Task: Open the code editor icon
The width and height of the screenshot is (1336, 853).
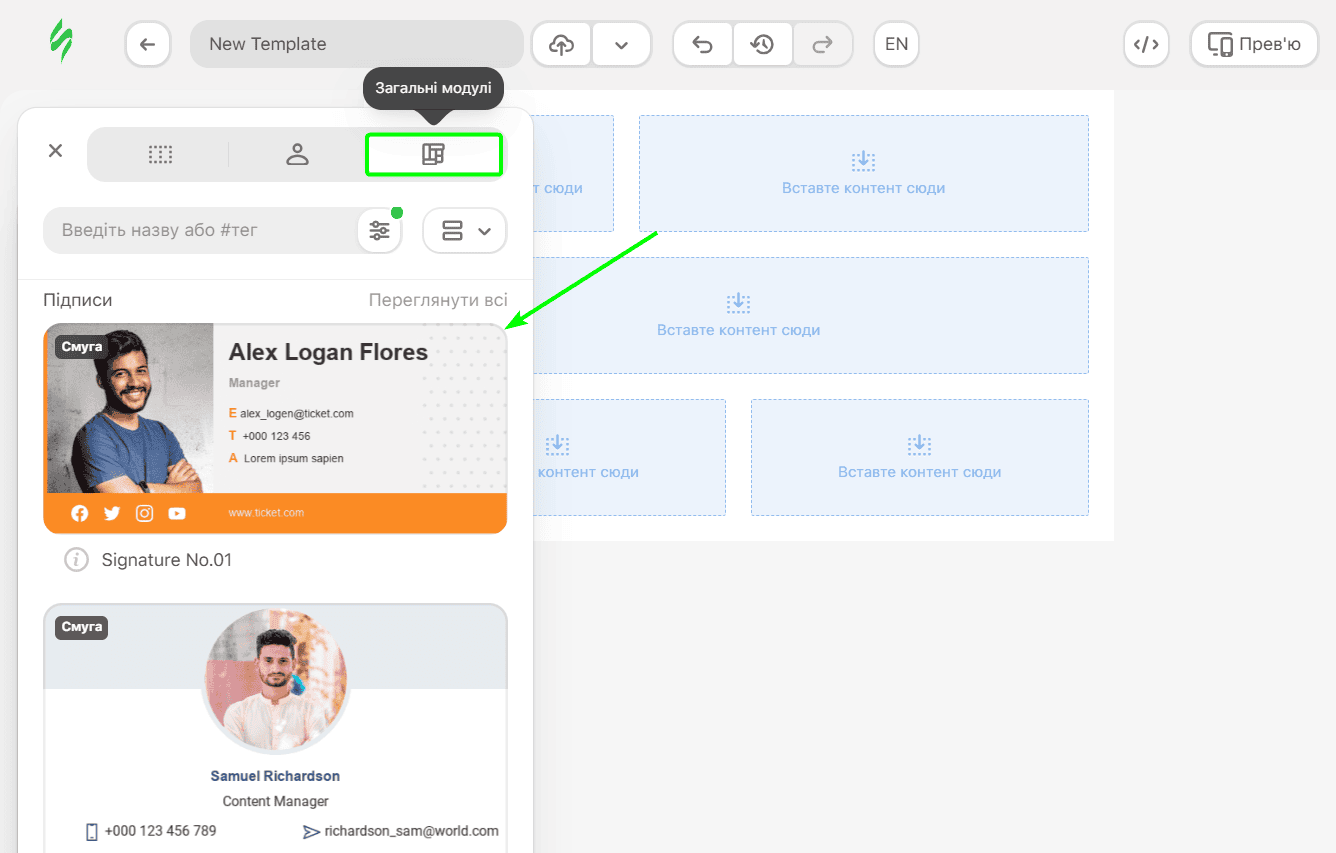Action: point(1146,44)
